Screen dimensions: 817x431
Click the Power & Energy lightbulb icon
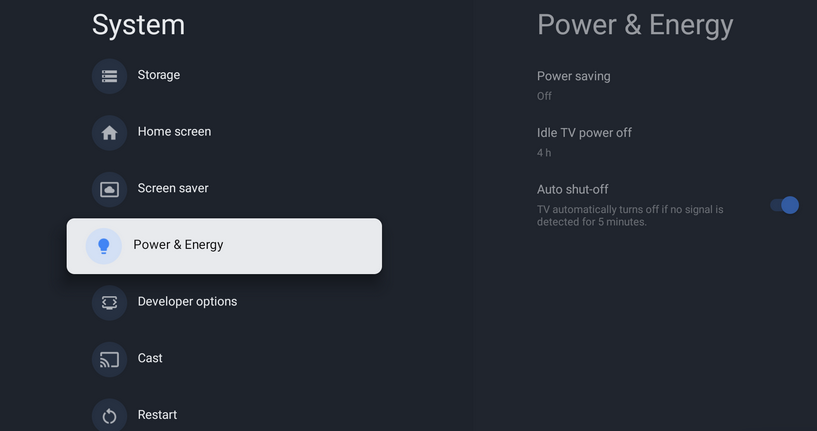tap(104, 246)
